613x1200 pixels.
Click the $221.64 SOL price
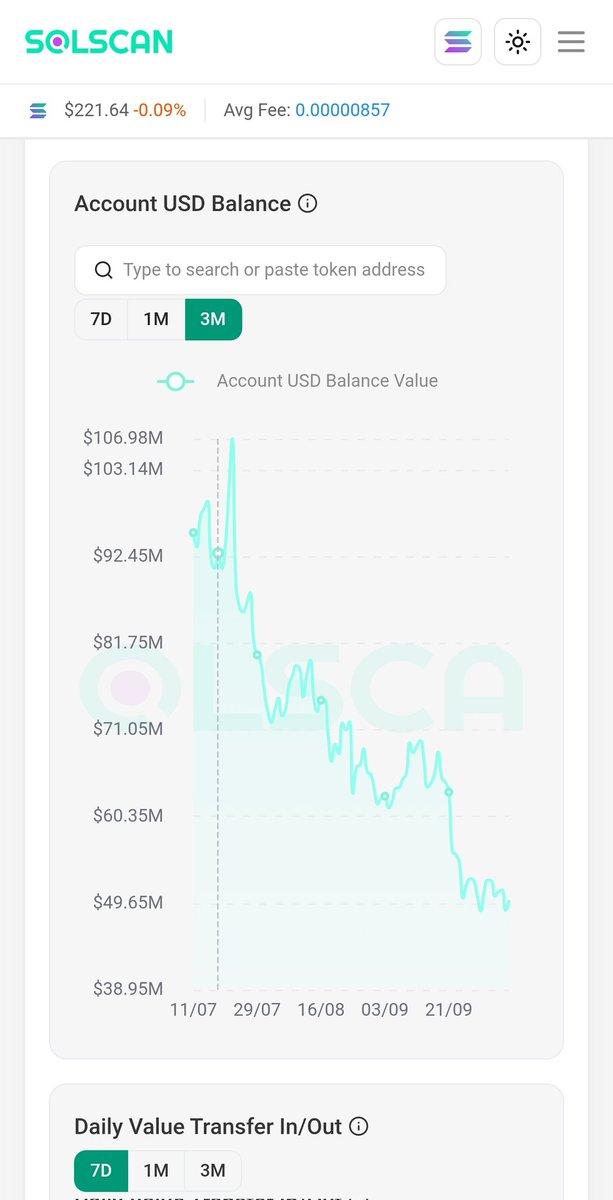point(96,111)
